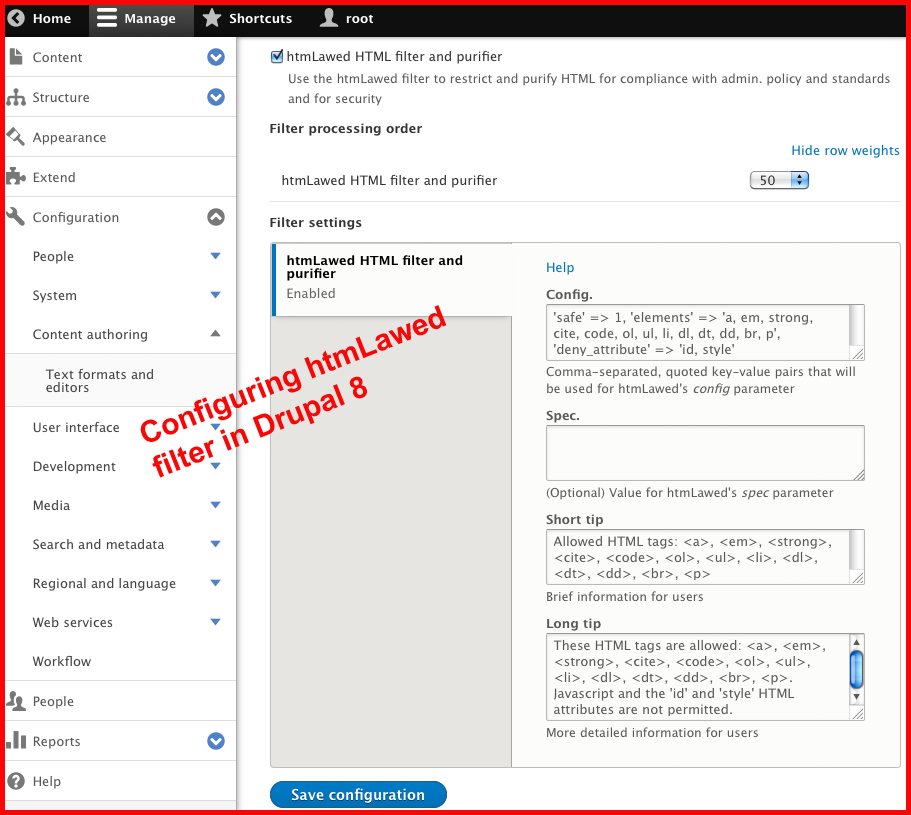Image resolution: width=911 pixels, height=815 pixels.
Task: Expand the Reports menu chevron
Action: (x=216, y=741)
